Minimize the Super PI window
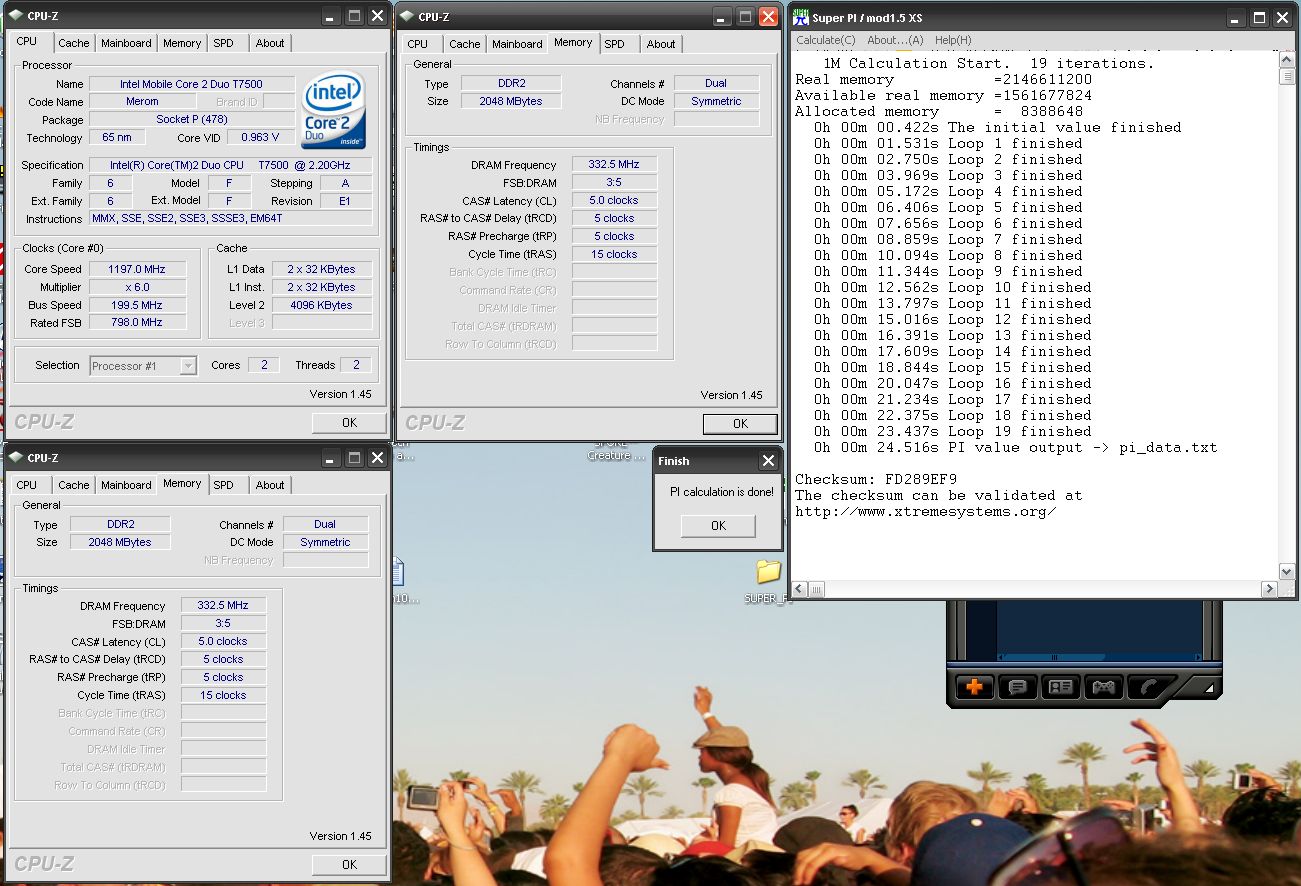The image size is (1301, 886). [x=1237, y=17]
